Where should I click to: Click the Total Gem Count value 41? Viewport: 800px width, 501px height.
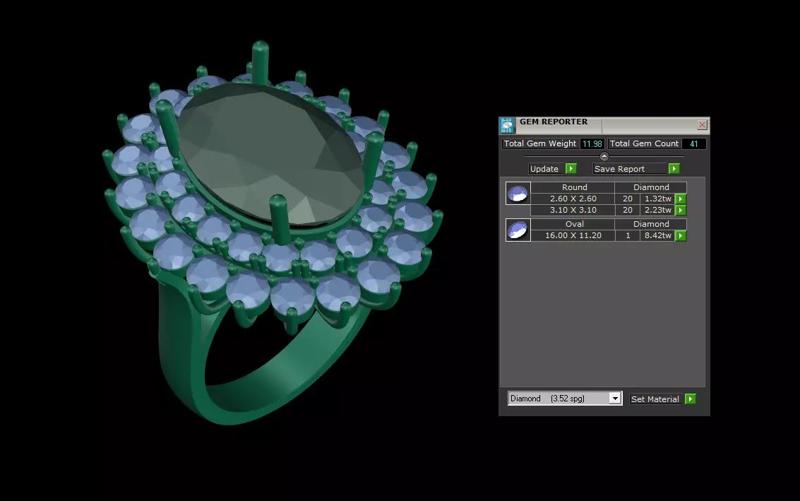click(x=694, y=144)
